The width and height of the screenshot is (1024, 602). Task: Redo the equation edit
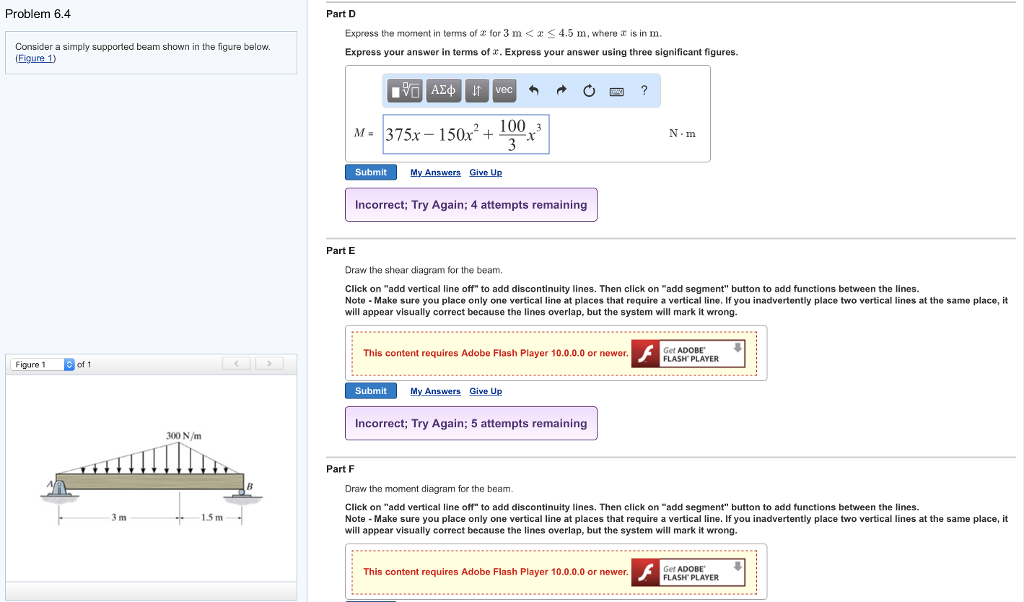[562, 91]
